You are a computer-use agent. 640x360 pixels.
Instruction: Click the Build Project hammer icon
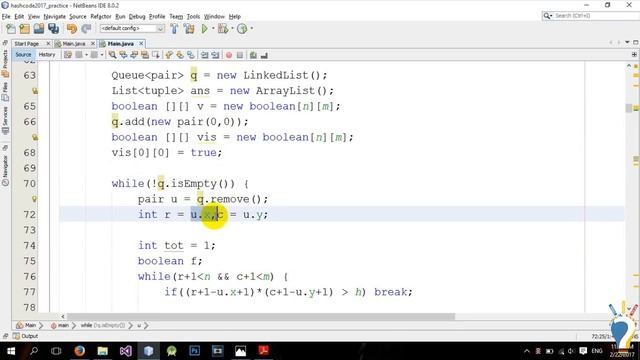tap(174, 29)
